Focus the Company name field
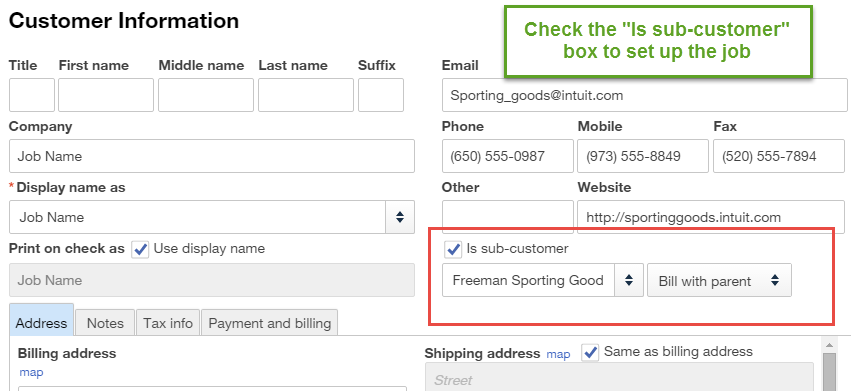Viewport: 851px width, 391px height. tap(212, 156)
